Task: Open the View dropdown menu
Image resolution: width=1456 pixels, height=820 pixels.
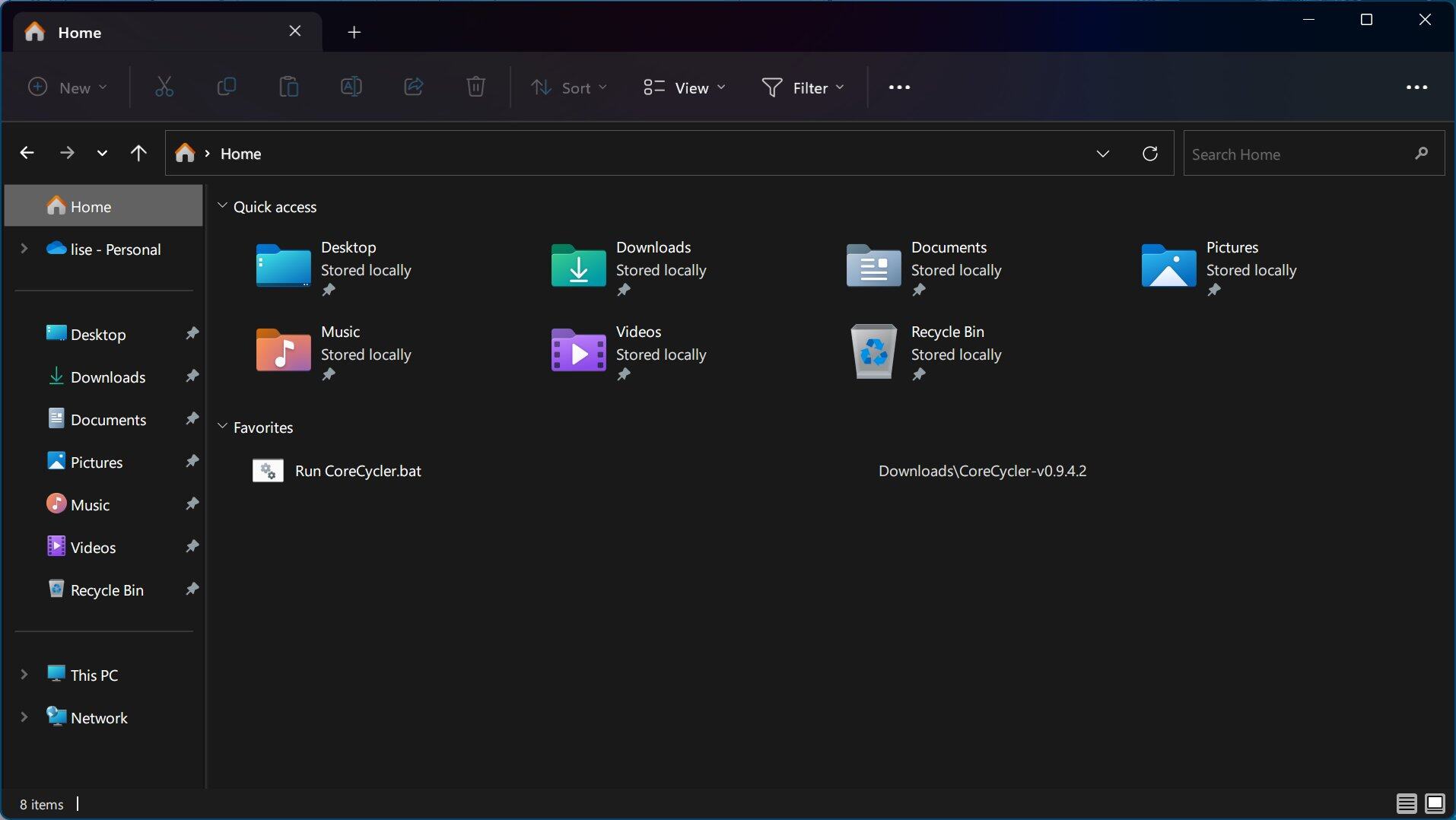Action: 685,87
